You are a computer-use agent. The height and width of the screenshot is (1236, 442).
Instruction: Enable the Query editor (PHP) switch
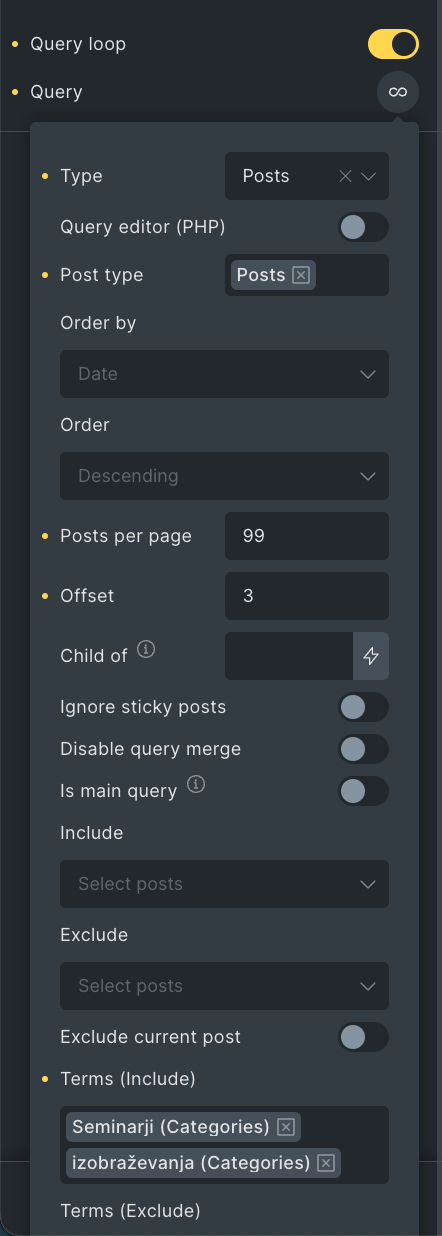[x=363, y=227]
